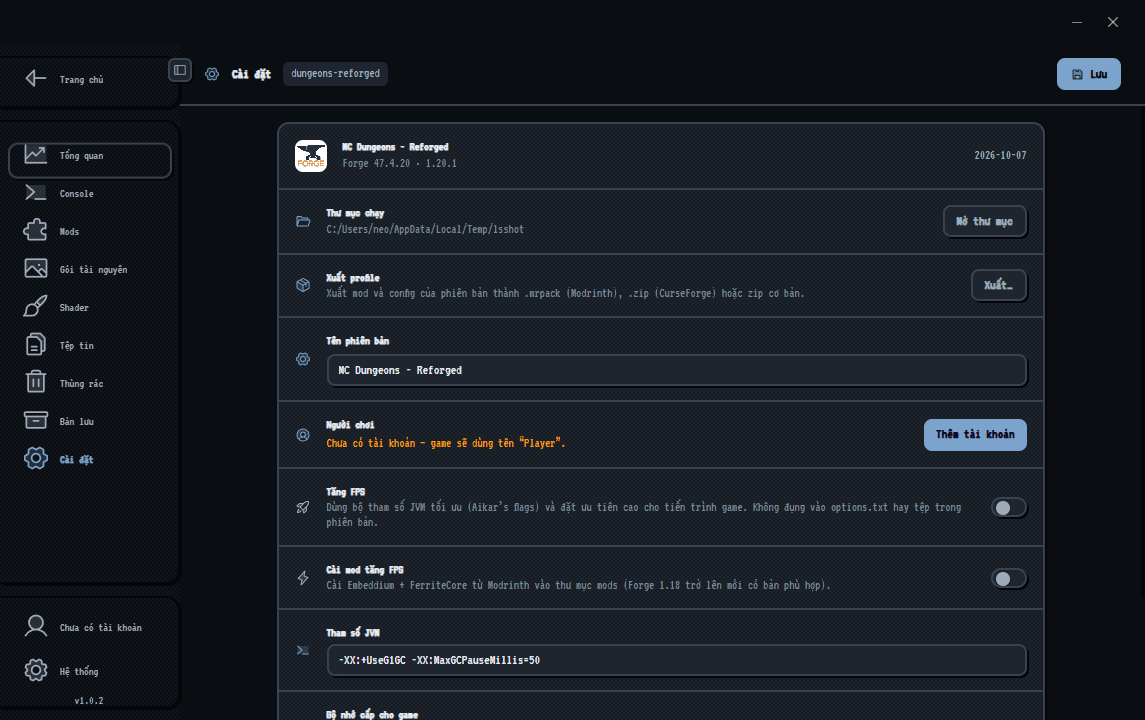Click the Thêm tài khoản button
The height and width of the screenshot is (720, 1145).
pyautogui.click(x=975, y=434)
